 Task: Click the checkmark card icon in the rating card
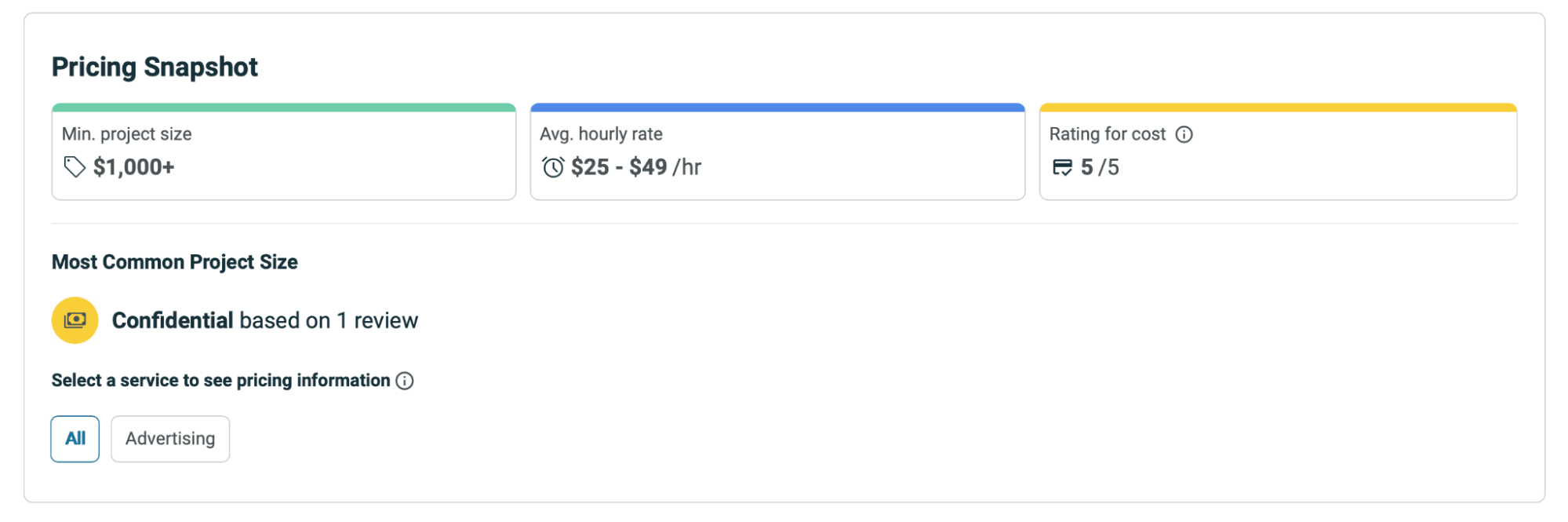pos(1064,166)
